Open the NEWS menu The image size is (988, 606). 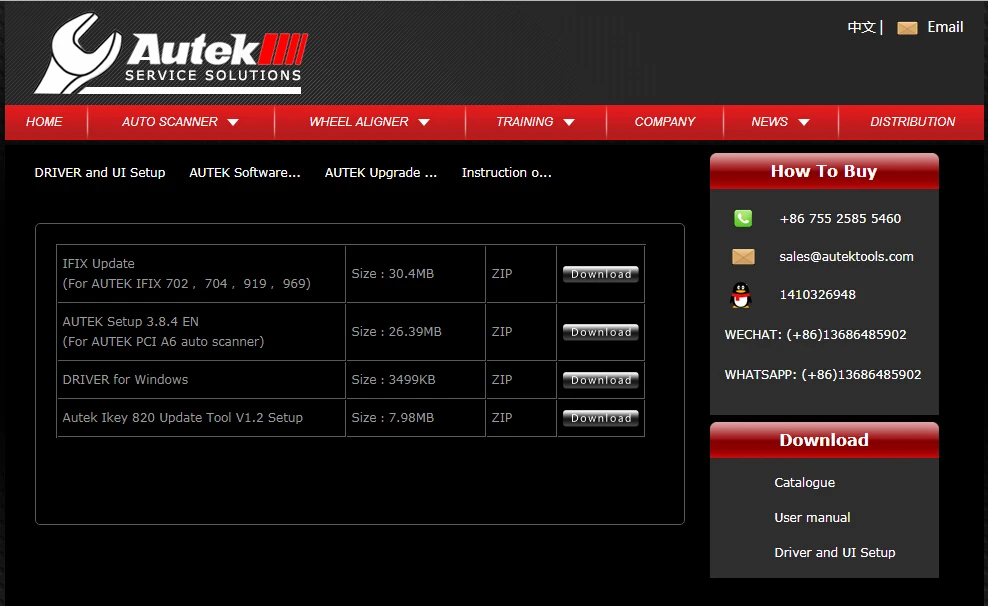point(769,122)
